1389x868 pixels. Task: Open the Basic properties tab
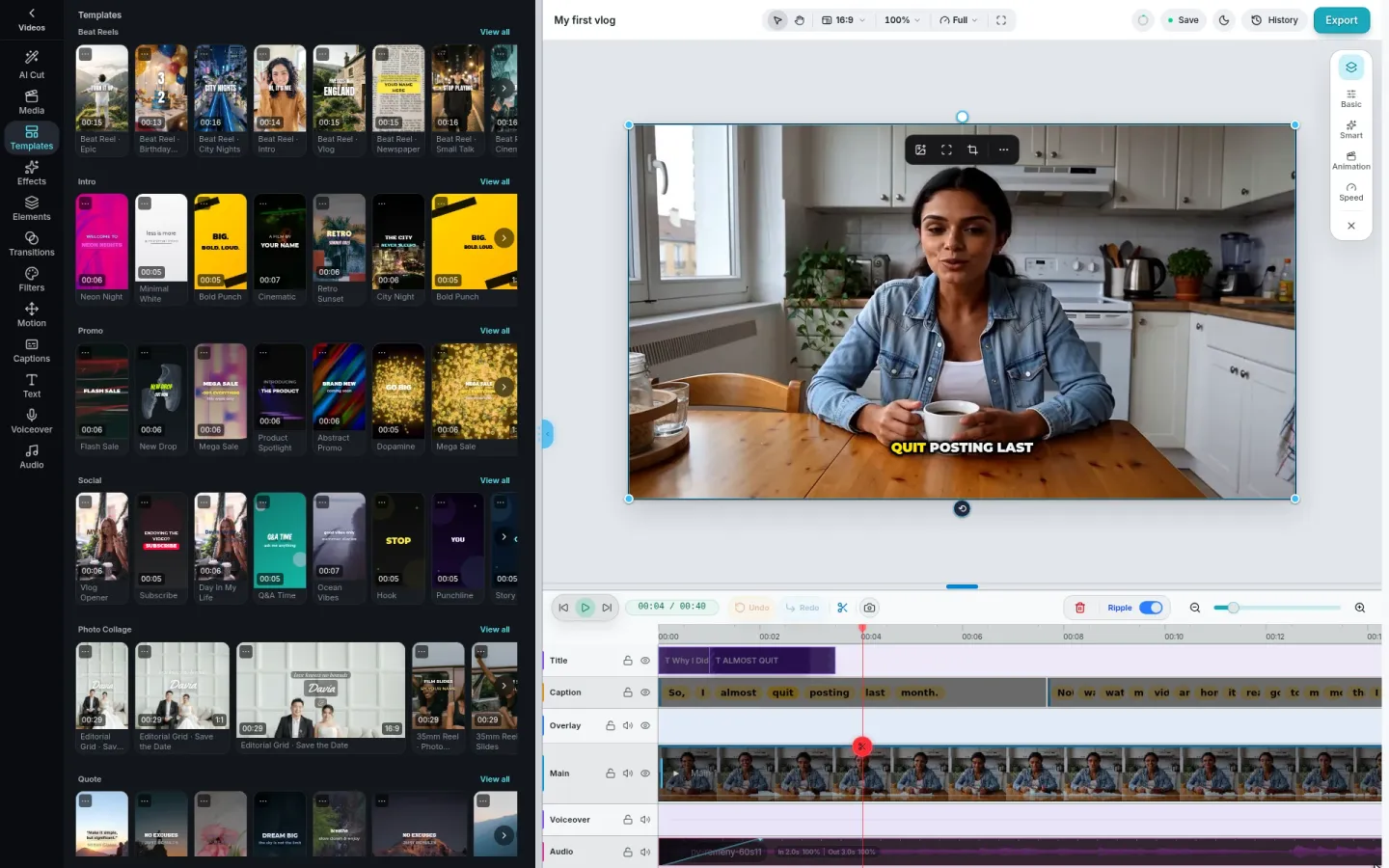[x=1351, y=98]
